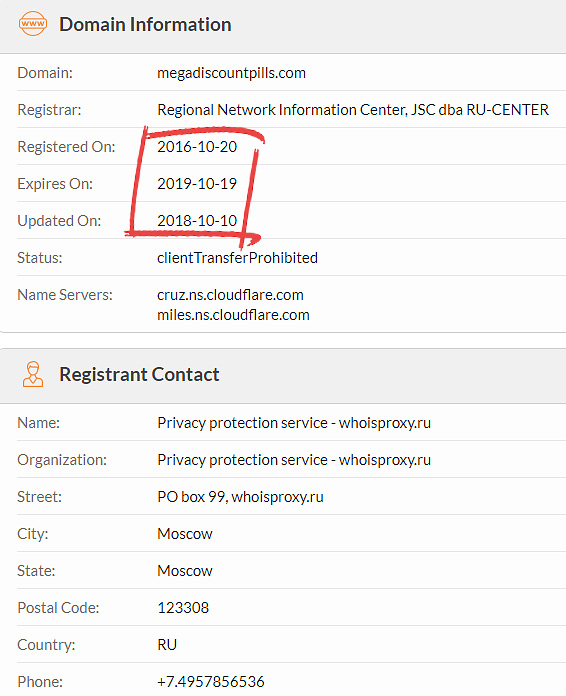Click the Registrant Contact heading

click(139, 374)
